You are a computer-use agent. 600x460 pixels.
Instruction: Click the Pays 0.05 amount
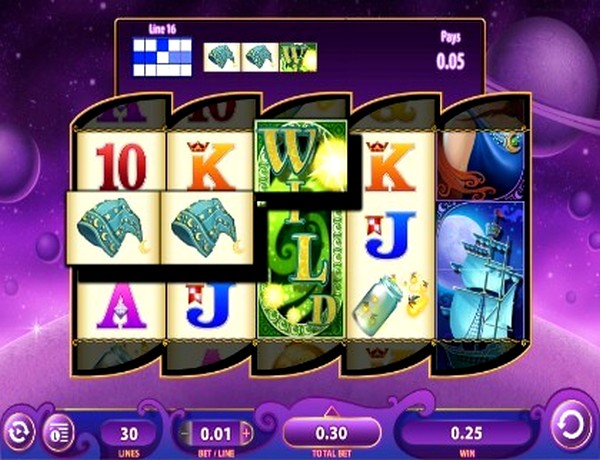[x=450, y=61]
